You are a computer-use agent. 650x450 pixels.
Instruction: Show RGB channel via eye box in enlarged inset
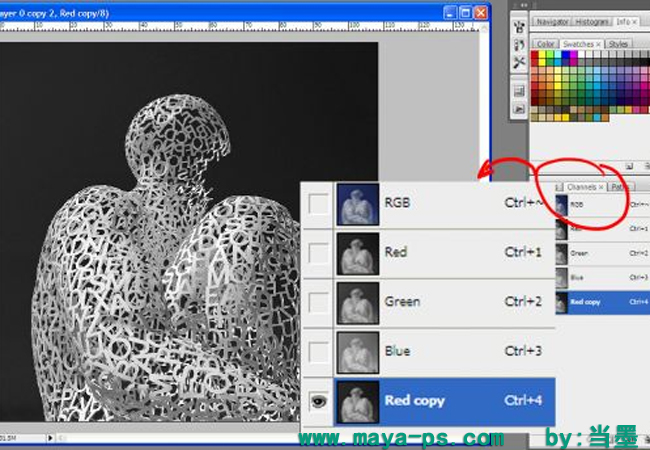(x=318, y=204)
